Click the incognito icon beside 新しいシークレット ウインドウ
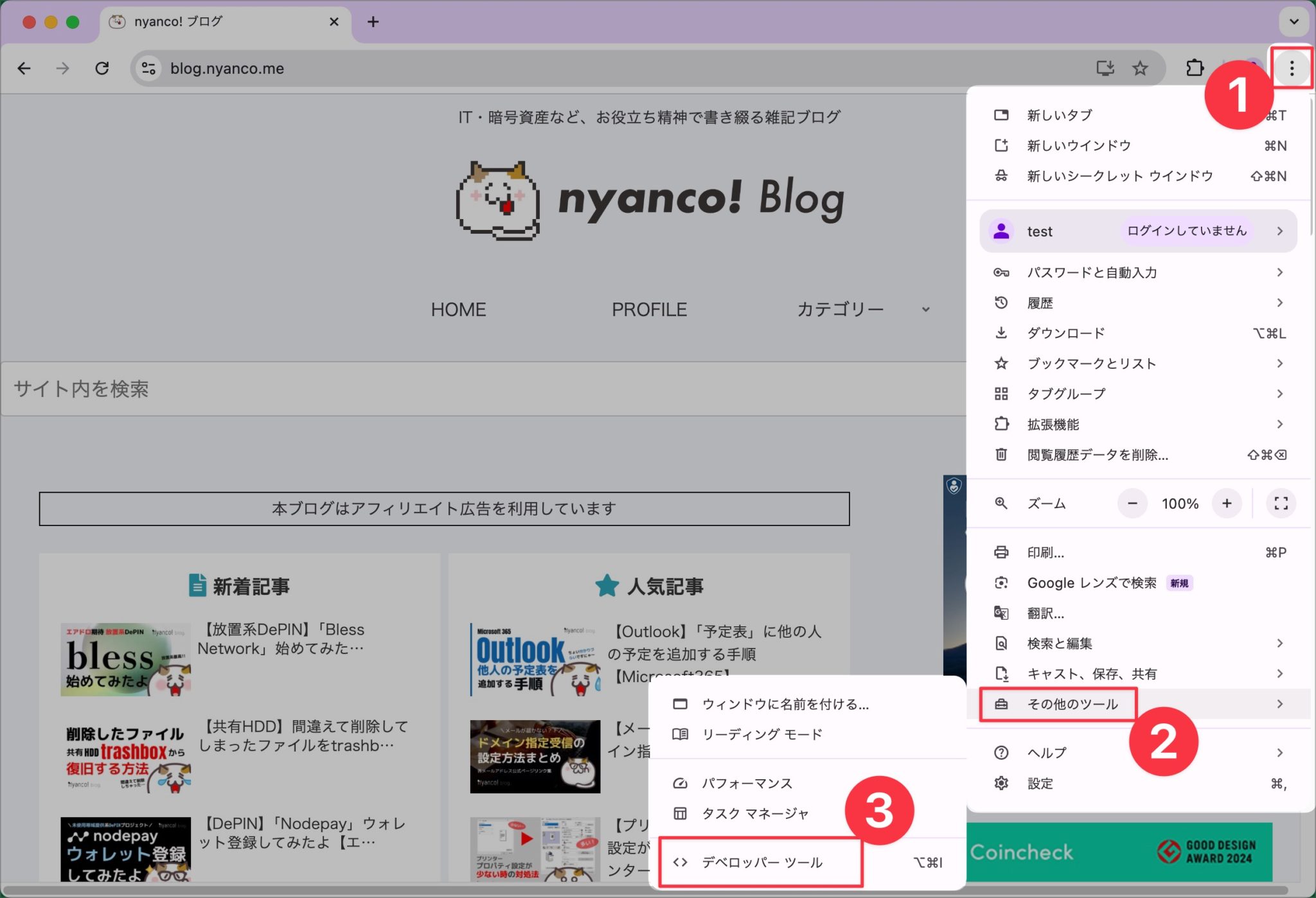The width and height of the screenshot is (1316, 898). pos(1001,175)
